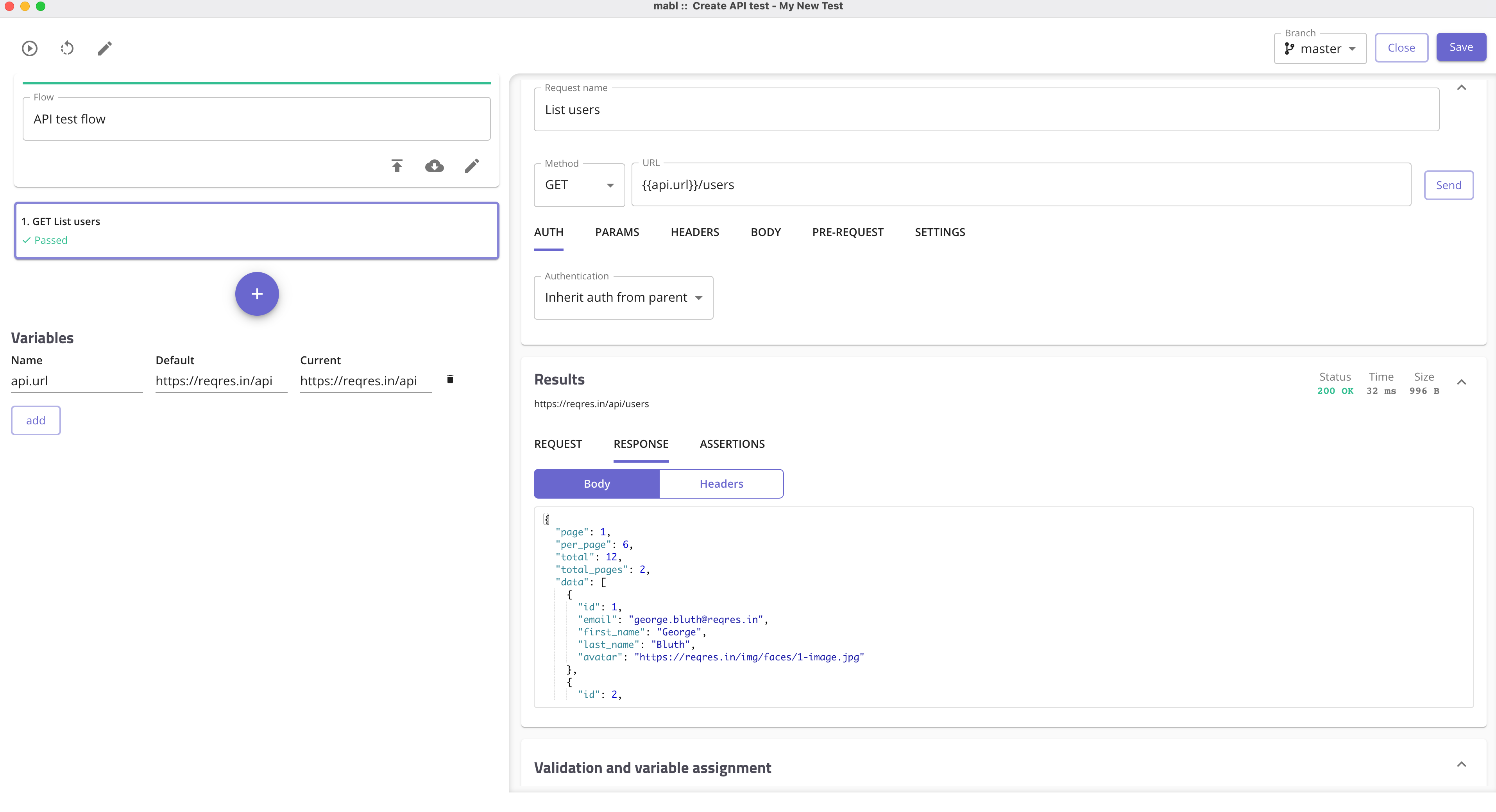Click the import upload arrow icon
Viewport: 1496px width, 812px height.
point(397,166)
